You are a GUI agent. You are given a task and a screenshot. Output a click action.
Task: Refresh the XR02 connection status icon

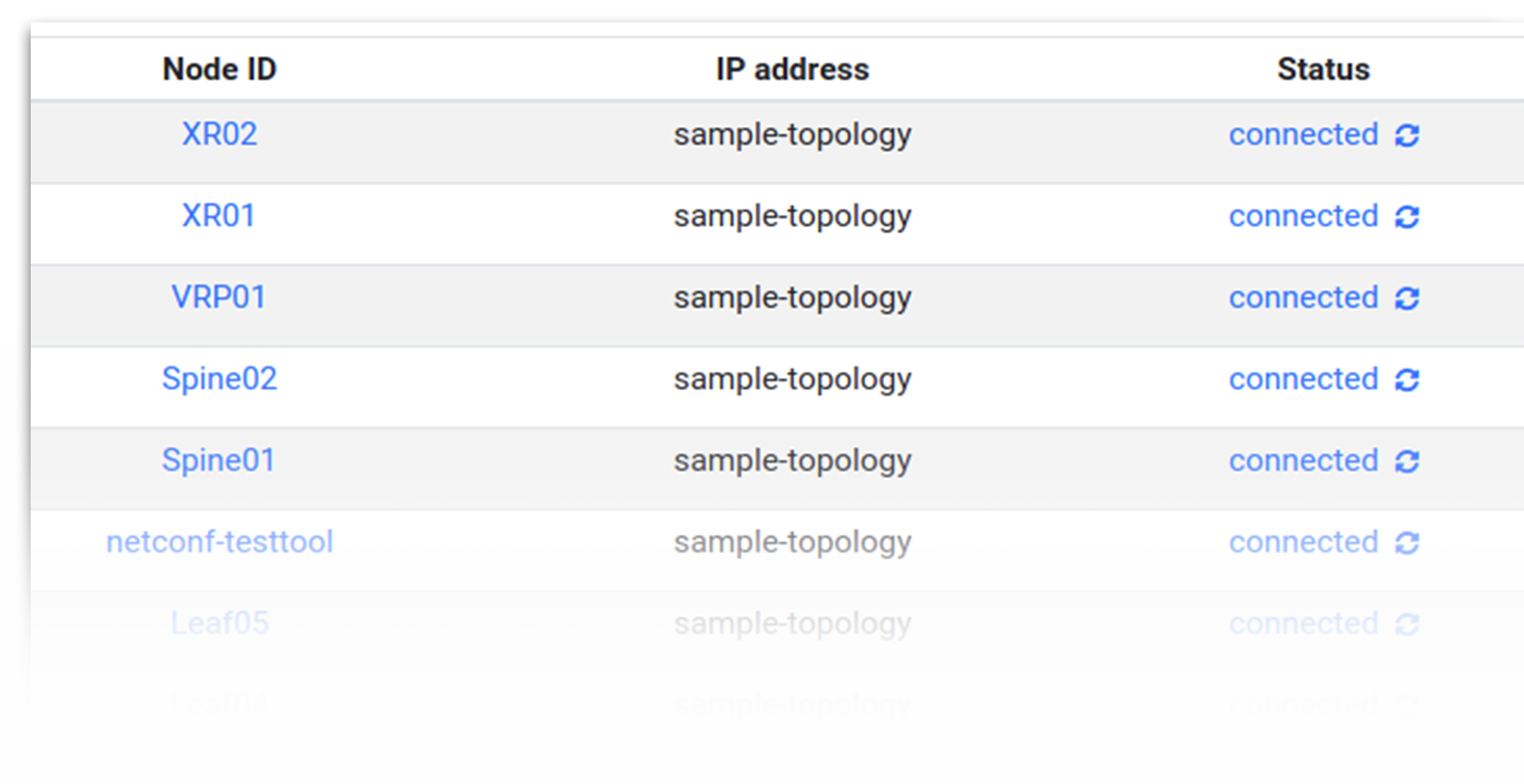(1407, 136)
